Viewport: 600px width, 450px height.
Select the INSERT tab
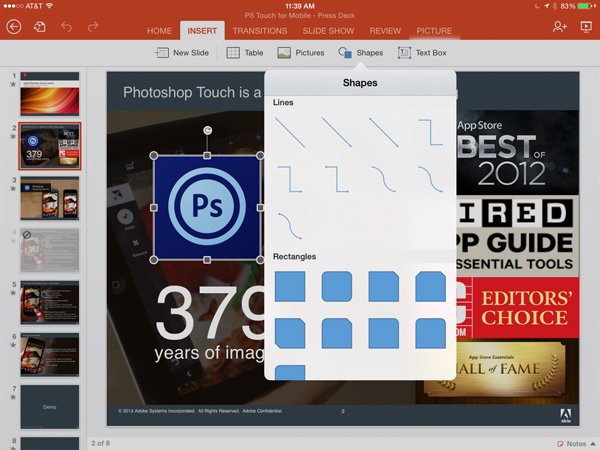click(202, 31)
